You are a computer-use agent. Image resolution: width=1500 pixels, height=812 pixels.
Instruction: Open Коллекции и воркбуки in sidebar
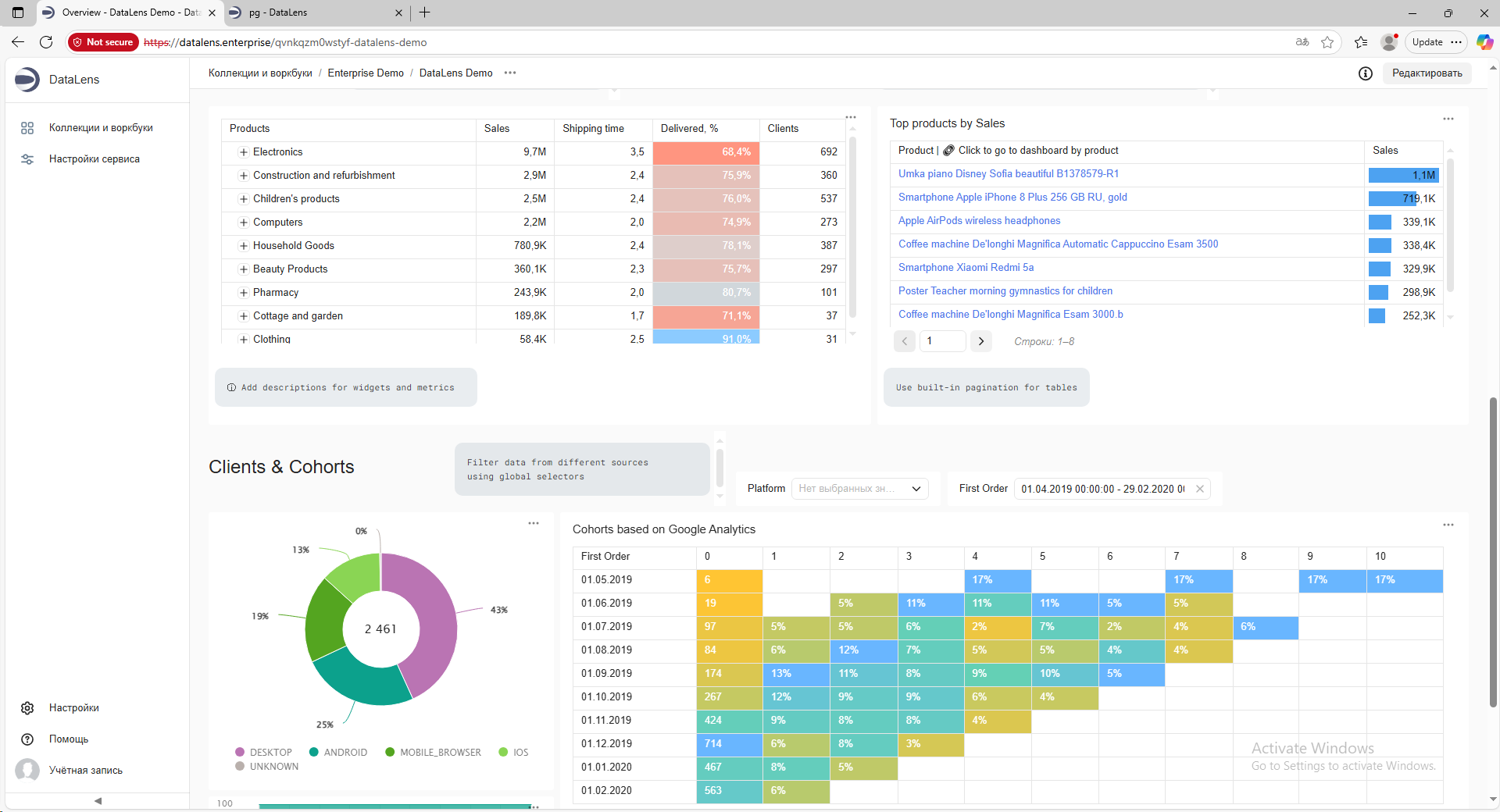click(x=100, y=128)
